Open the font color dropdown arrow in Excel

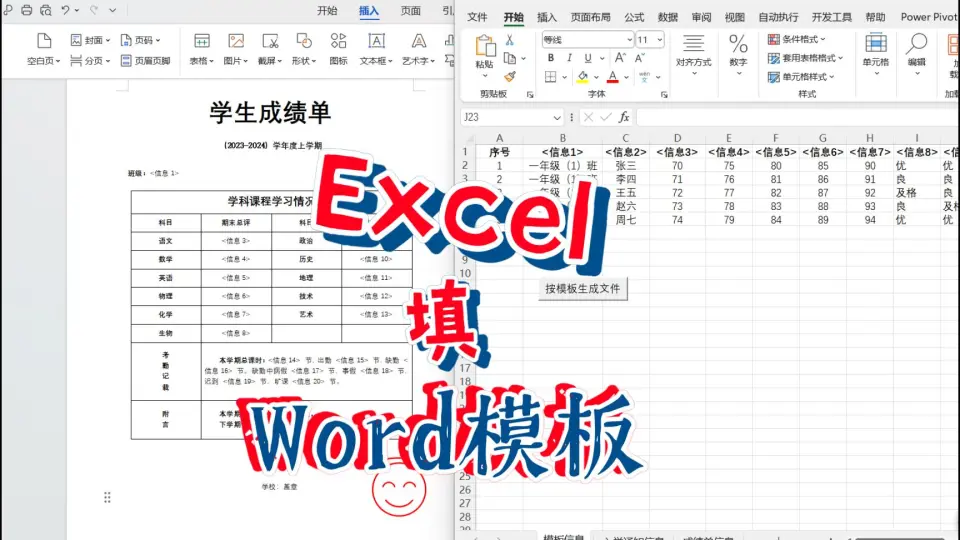click(626, 77)
